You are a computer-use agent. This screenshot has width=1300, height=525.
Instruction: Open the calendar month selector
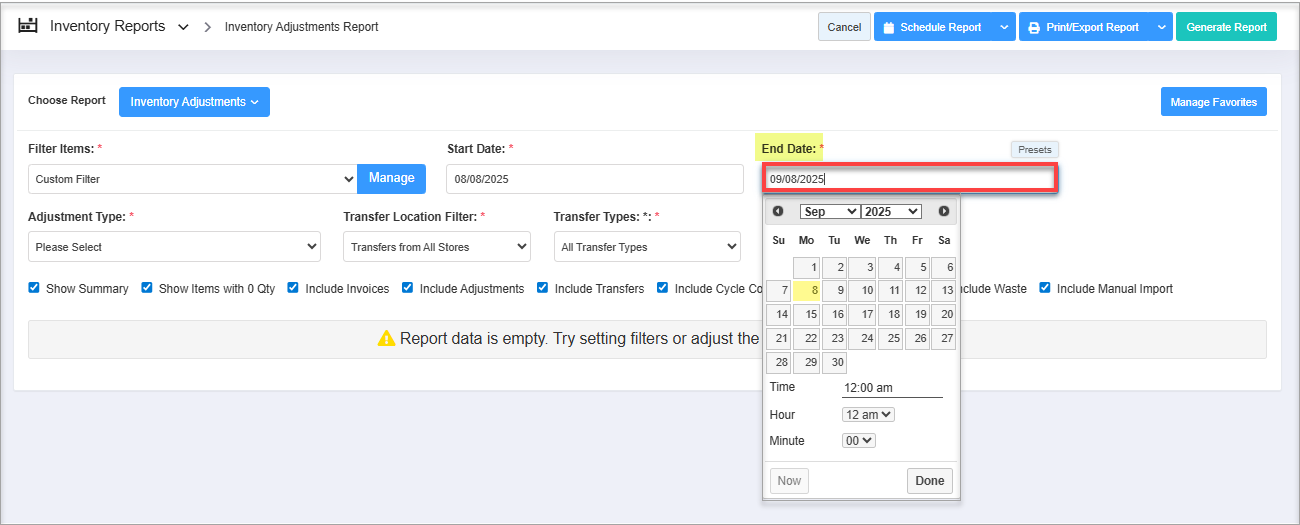pyautogui.click(x=829, y=211)
